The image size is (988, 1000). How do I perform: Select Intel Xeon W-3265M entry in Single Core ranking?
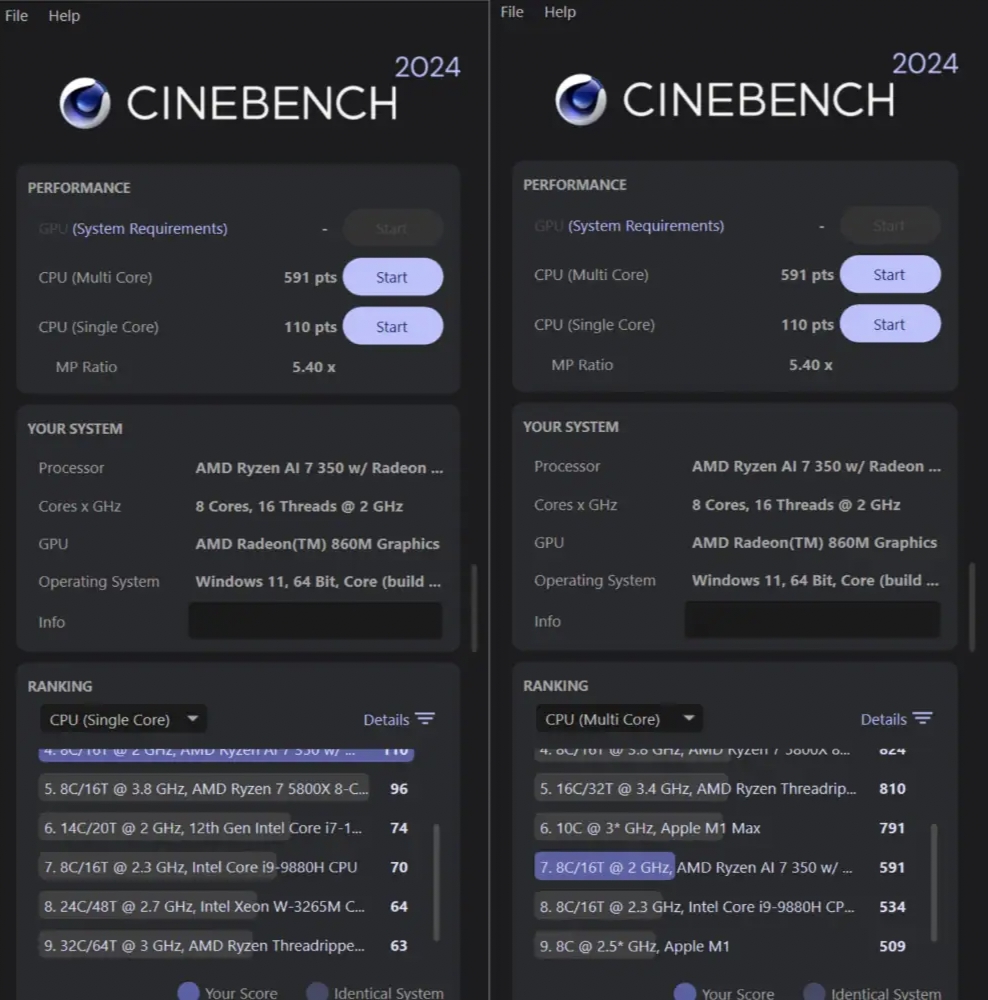[203, 906]
